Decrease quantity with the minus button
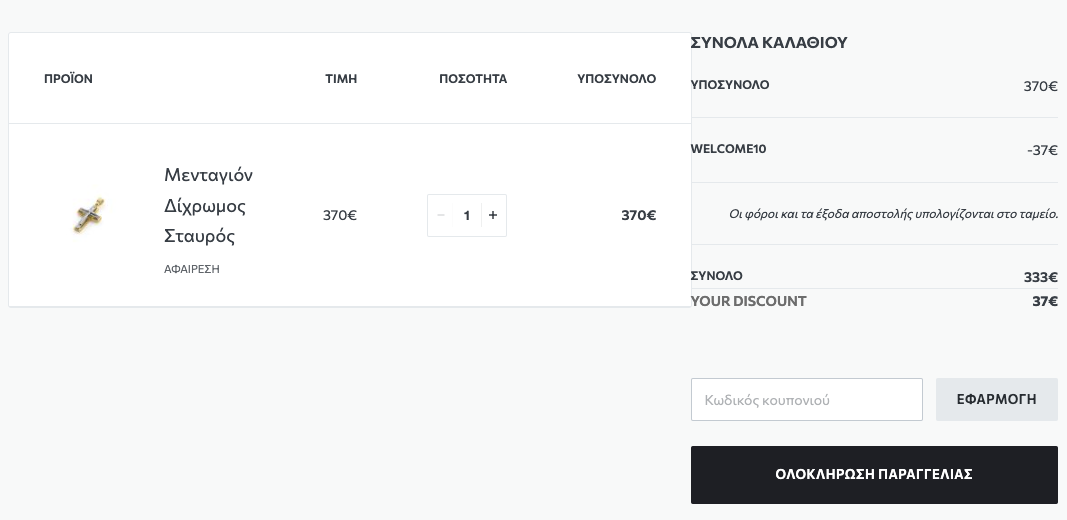The height and width of the screenshot is (520, 1067). pos(441,215)
